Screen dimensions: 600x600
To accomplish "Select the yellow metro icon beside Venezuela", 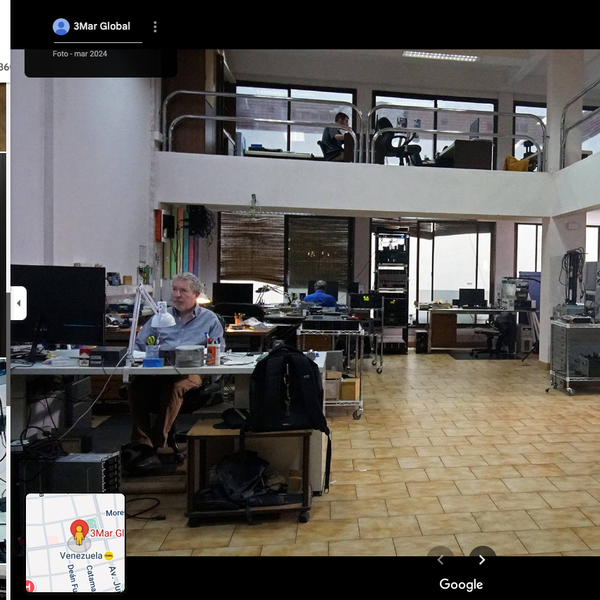I will (x=108, y=555).
